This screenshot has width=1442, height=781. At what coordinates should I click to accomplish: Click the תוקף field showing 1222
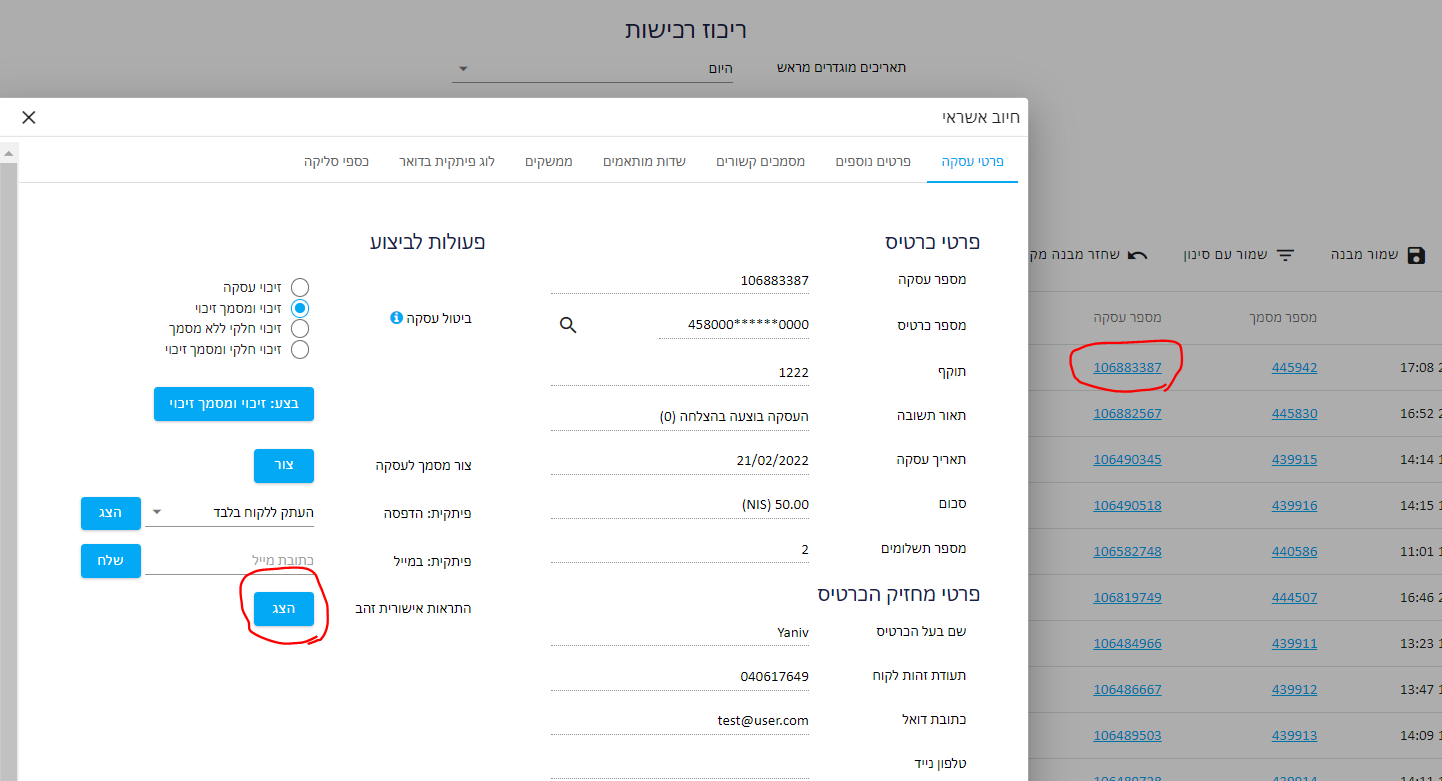click(680, 373)
